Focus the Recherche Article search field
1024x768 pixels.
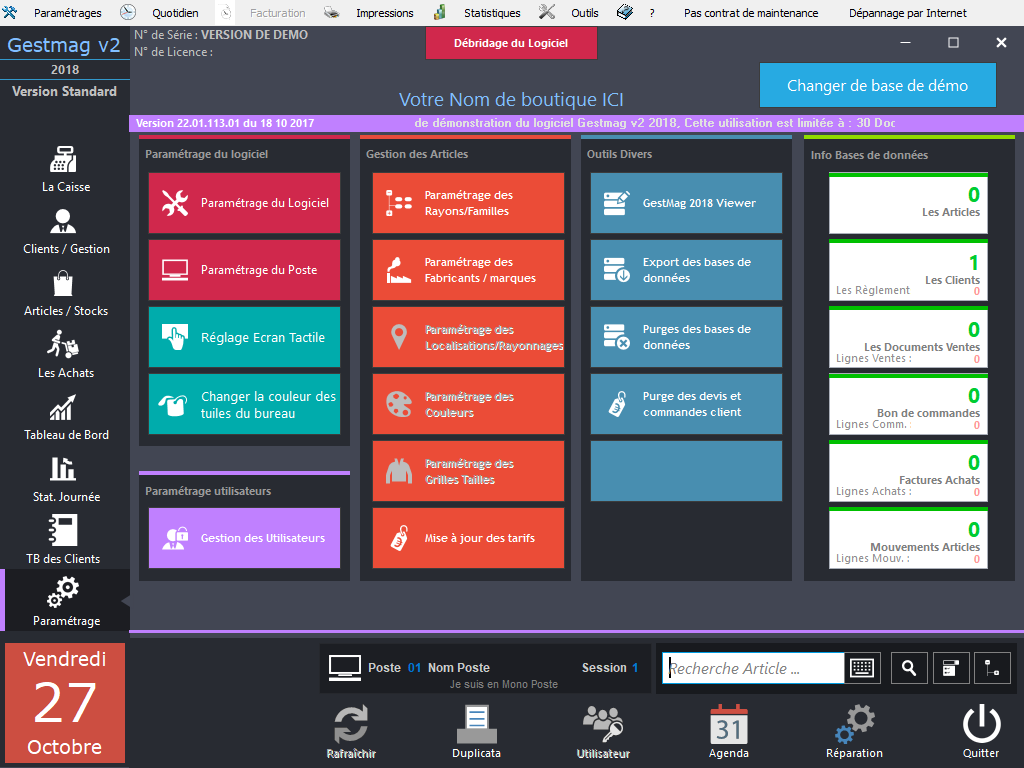click(753, 668)
